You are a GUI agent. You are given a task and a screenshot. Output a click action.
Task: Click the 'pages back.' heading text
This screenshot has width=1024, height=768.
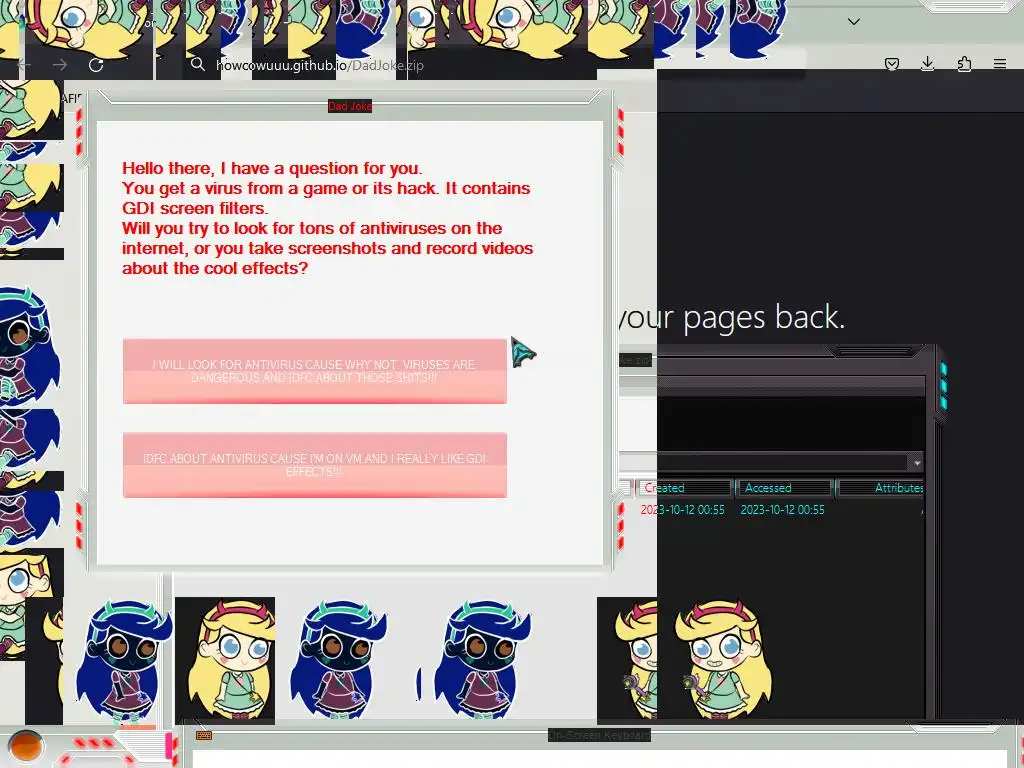pyautogui.click(x=764, y=317)
